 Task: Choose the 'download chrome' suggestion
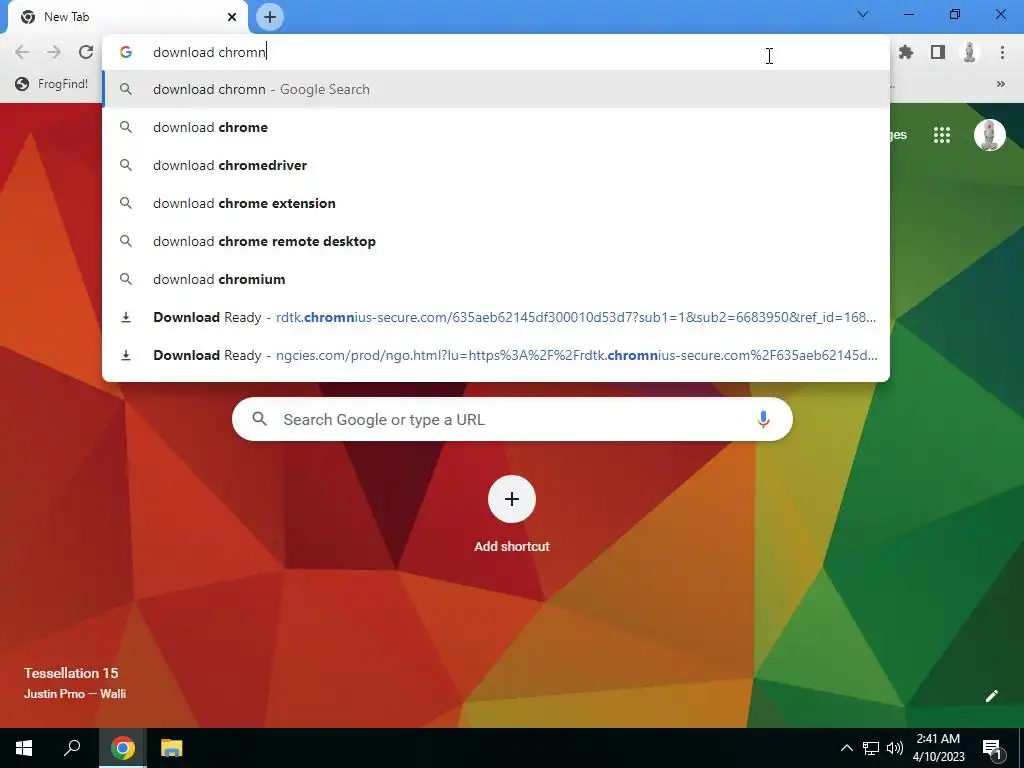pos(496,127)
